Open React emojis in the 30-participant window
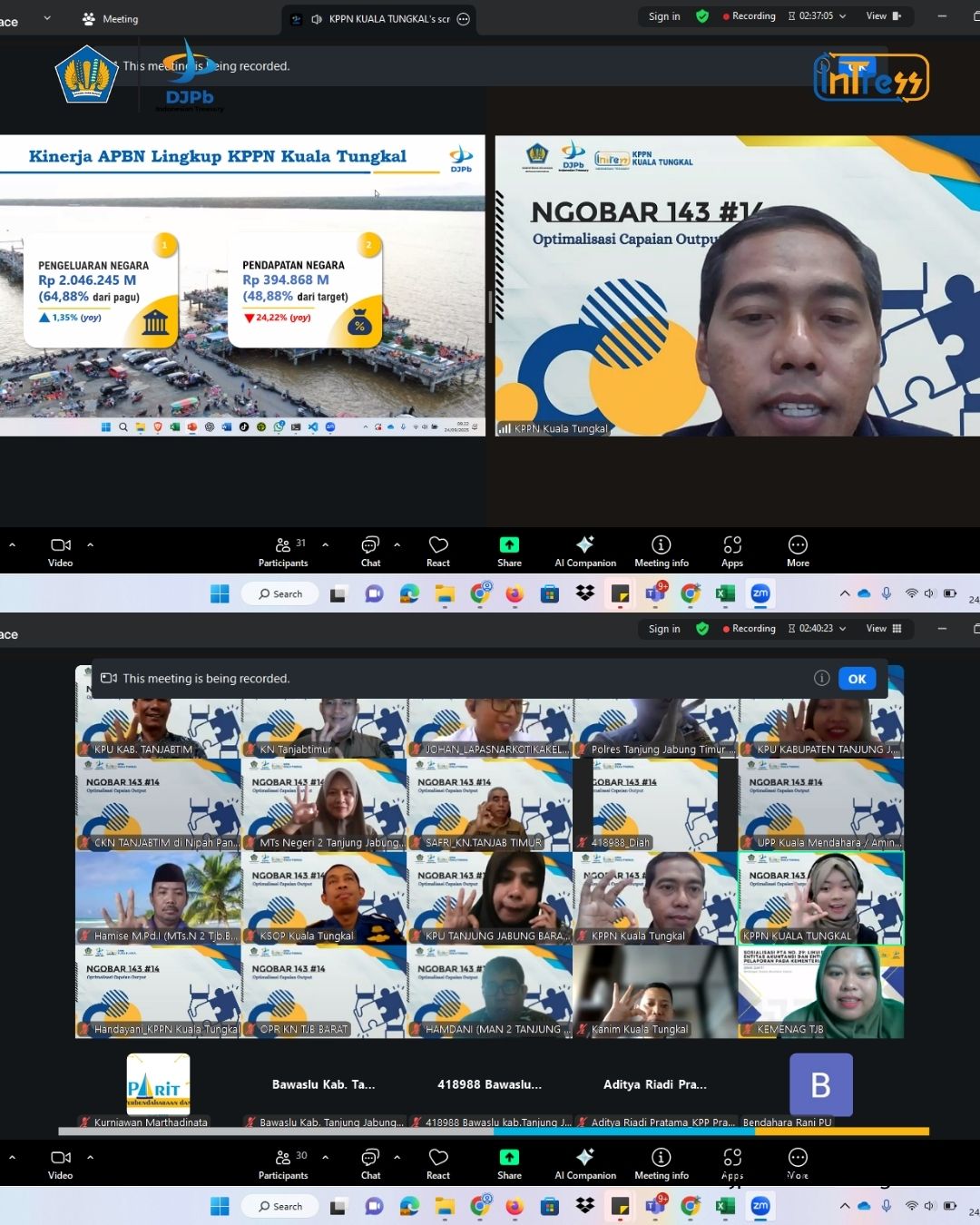 (438, 1163)
